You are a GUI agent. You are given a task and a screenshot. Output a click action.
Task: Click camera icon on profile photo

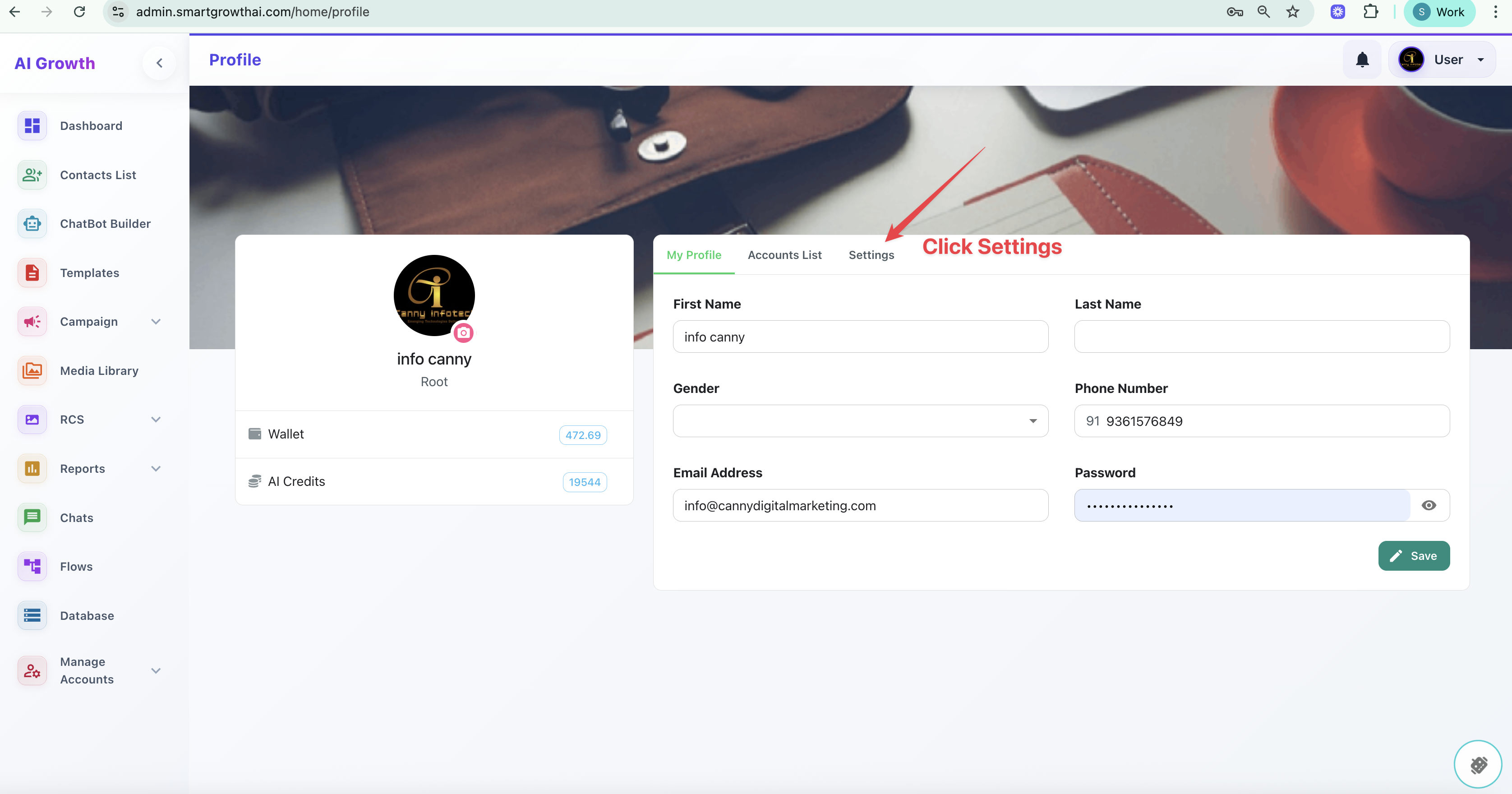pos(463,333)
